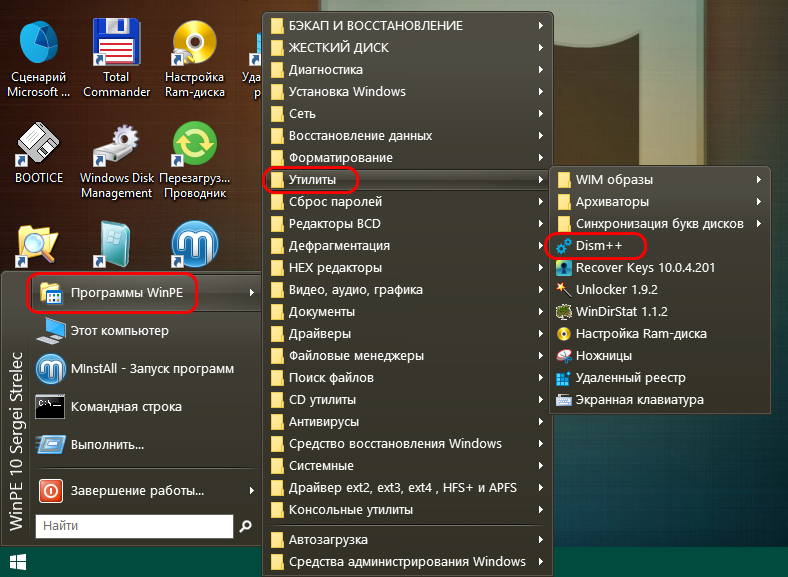The image size is (788, 577).
Task: Open Диагностика folder
Action: click(408, 70)
